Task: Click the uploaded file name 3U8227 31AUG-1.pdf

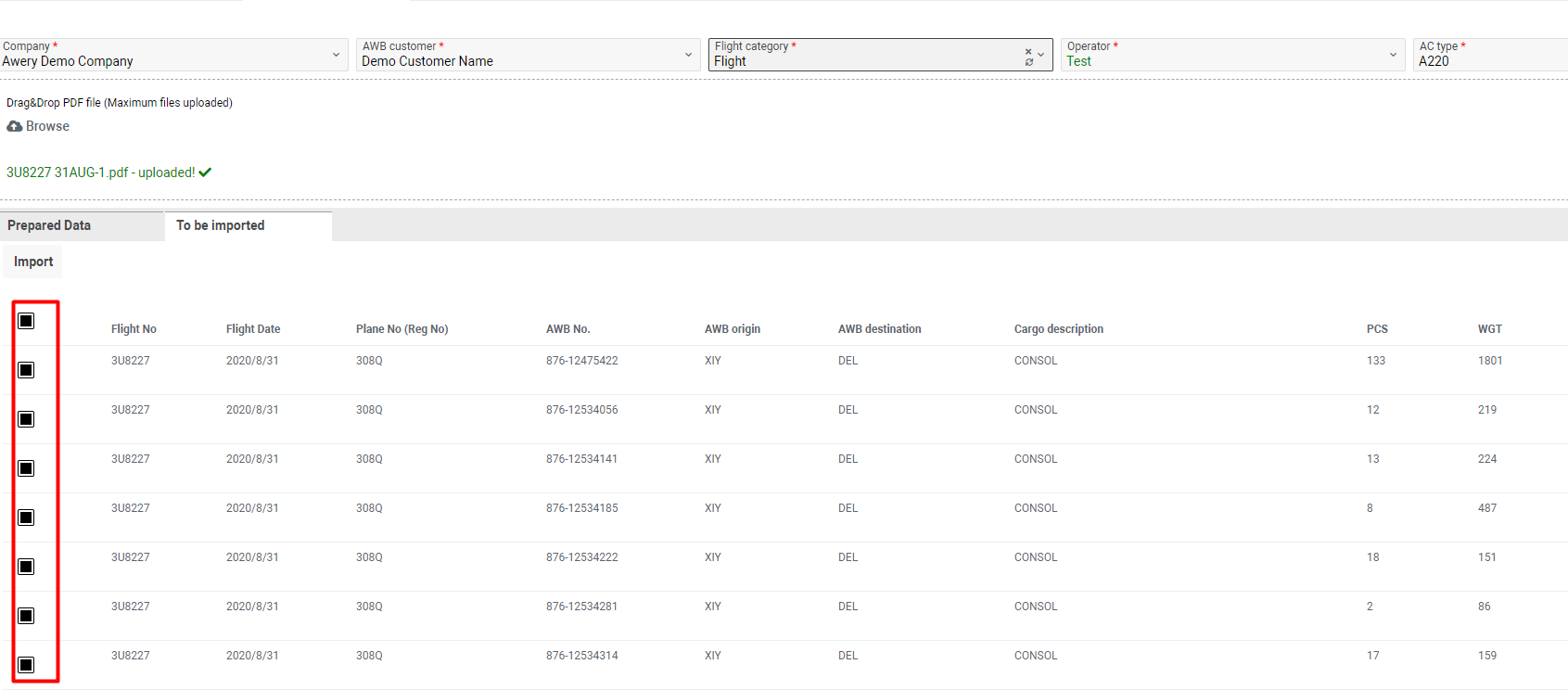Action: pyautogui.click(x=67, y=172)
